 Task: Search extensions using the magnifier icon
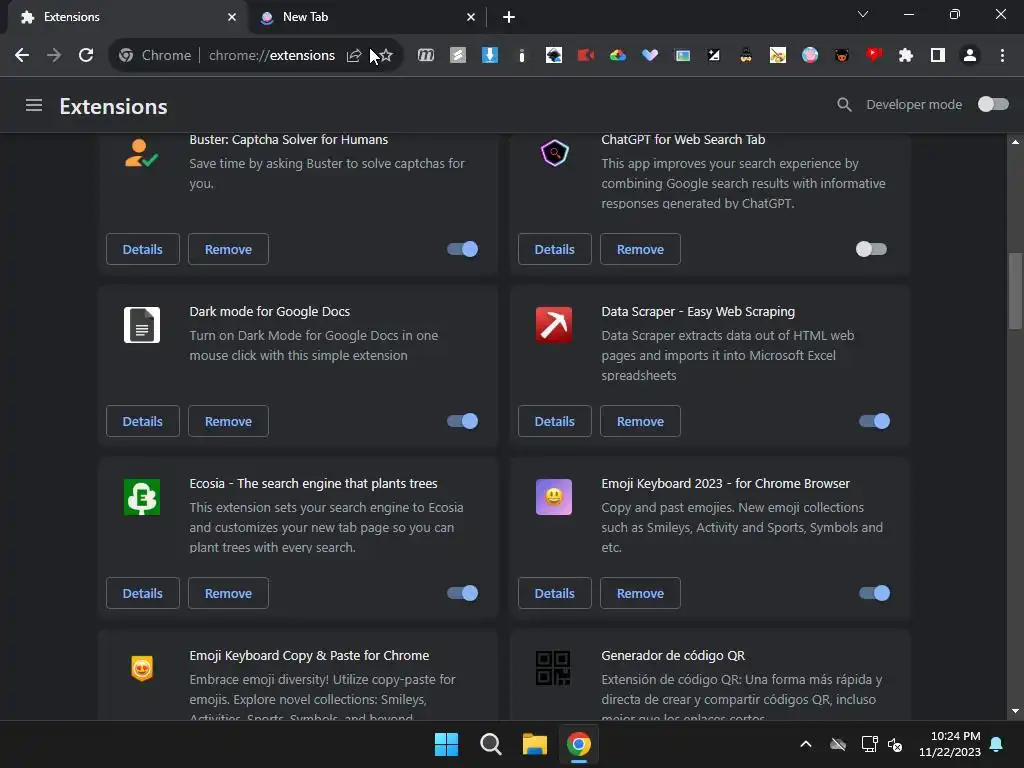point(844,104)
